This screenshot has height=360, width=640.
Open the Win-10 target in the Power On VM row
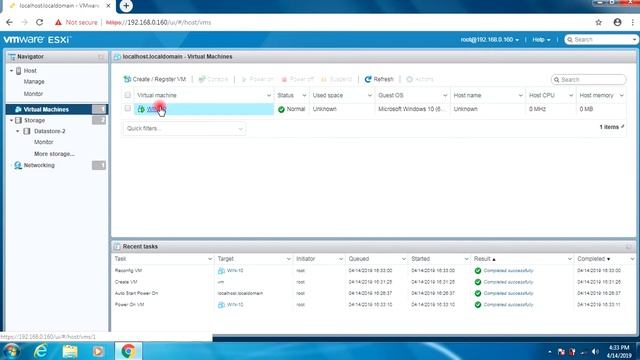click(235, 304)
